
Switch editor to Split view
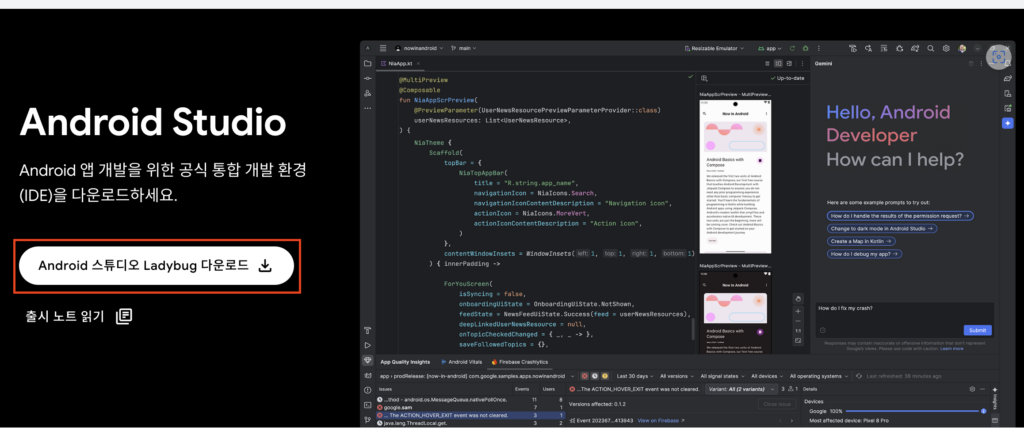[778, 63]
